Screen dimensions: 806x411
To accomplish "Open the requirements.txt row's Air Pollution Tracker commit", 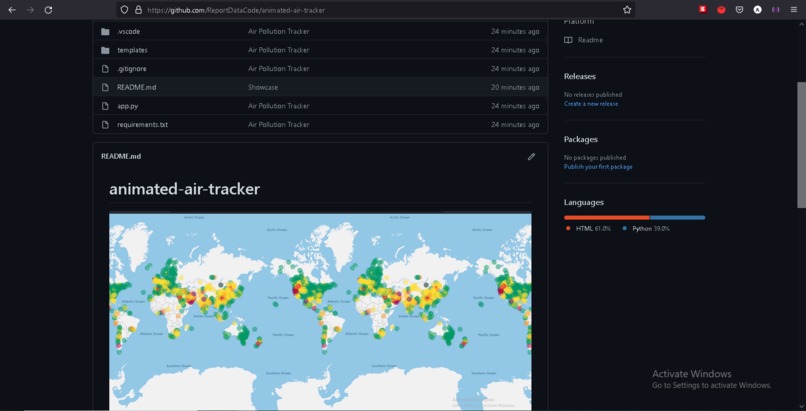I will point(279,124).
